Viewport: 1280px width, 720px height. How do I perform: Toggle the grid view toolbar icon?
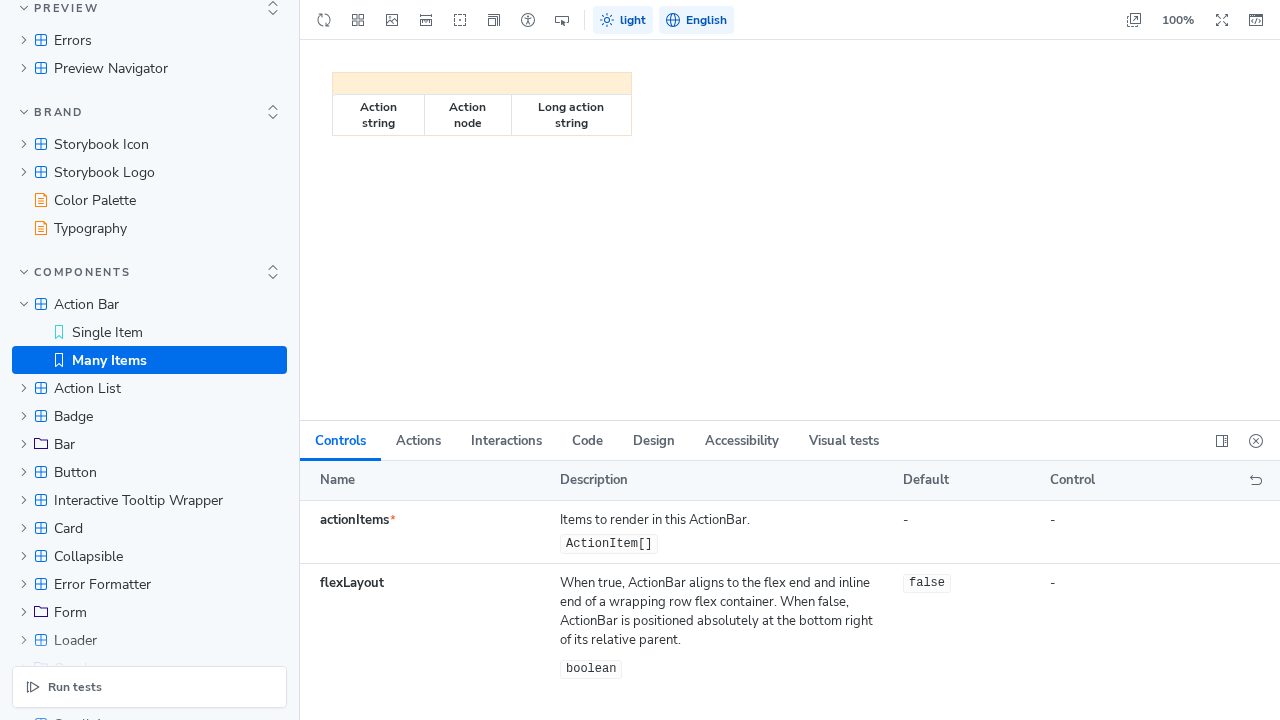(358, 20)
